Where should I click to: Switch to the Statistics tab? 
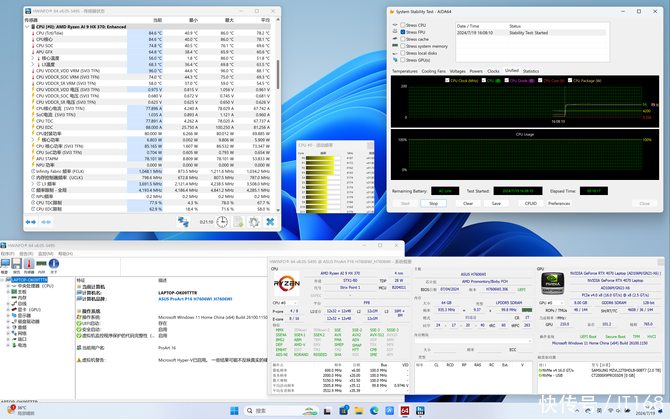[531, 71]
